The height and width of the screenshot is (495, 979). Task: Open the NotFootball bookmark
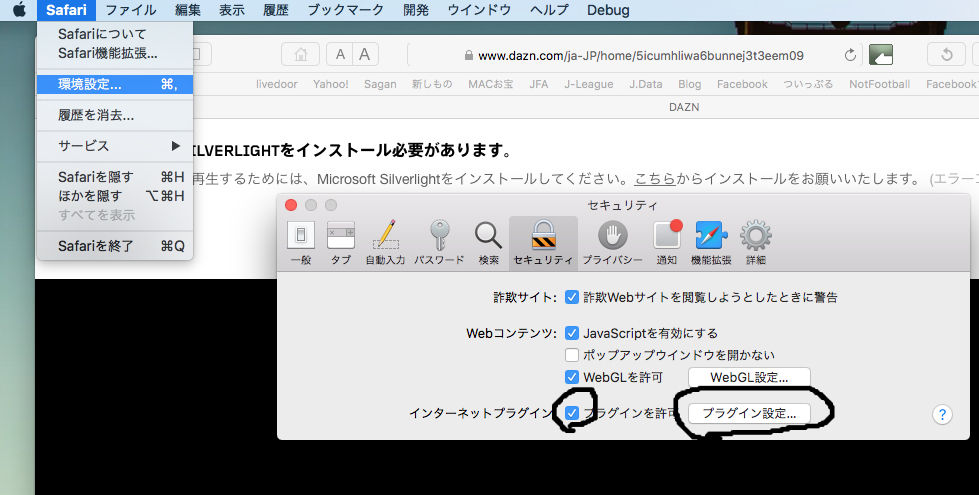tap(879, 84)
